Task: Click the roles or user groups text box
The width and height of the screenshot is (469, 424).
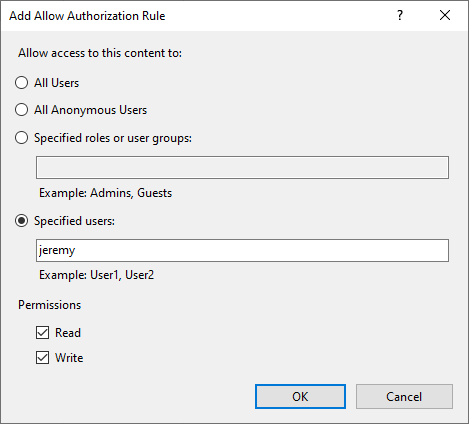Action: pyautogui.click(x=242, y=167)
